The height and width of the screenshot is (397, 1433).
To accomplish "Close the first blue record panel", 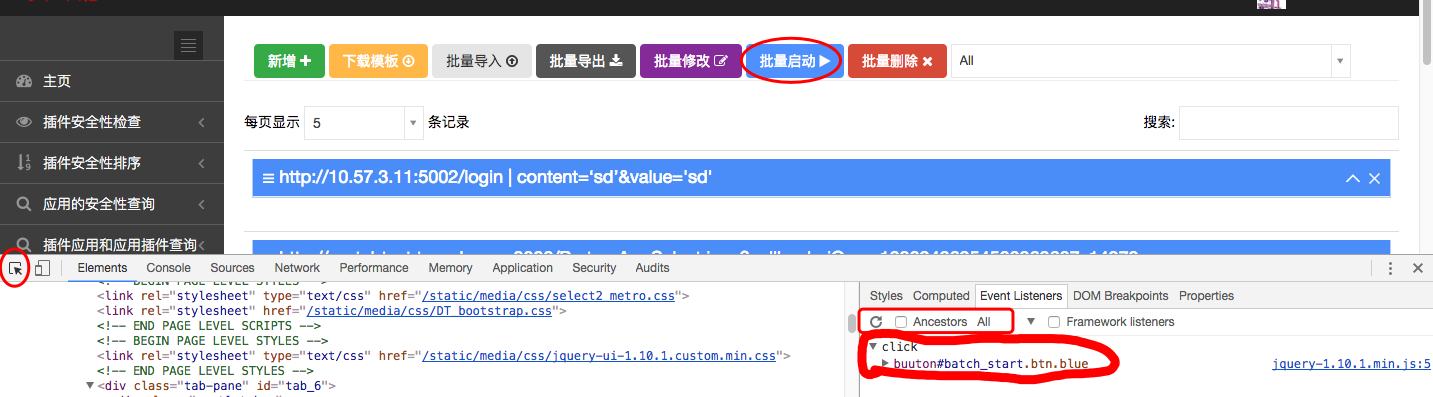I will pyautogui.click(x=1374, y=178).
